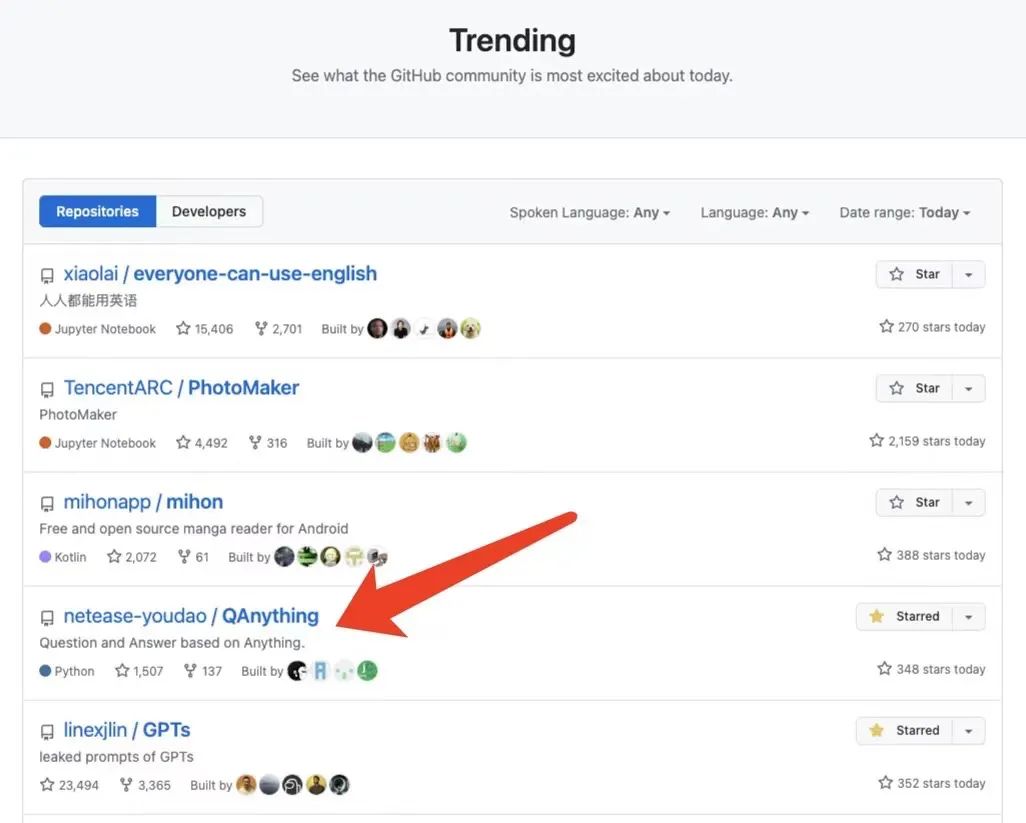Unstar the QAnything repository
1026x823 pixels.
[904, 616]
